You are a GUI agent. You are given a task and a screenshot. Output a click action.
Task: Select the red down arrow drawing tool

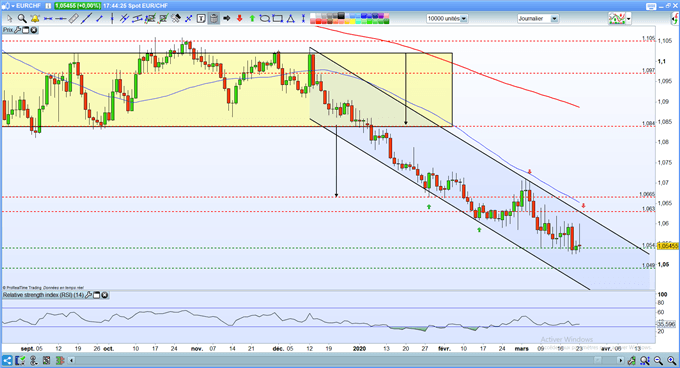click(x=239, y=18)
